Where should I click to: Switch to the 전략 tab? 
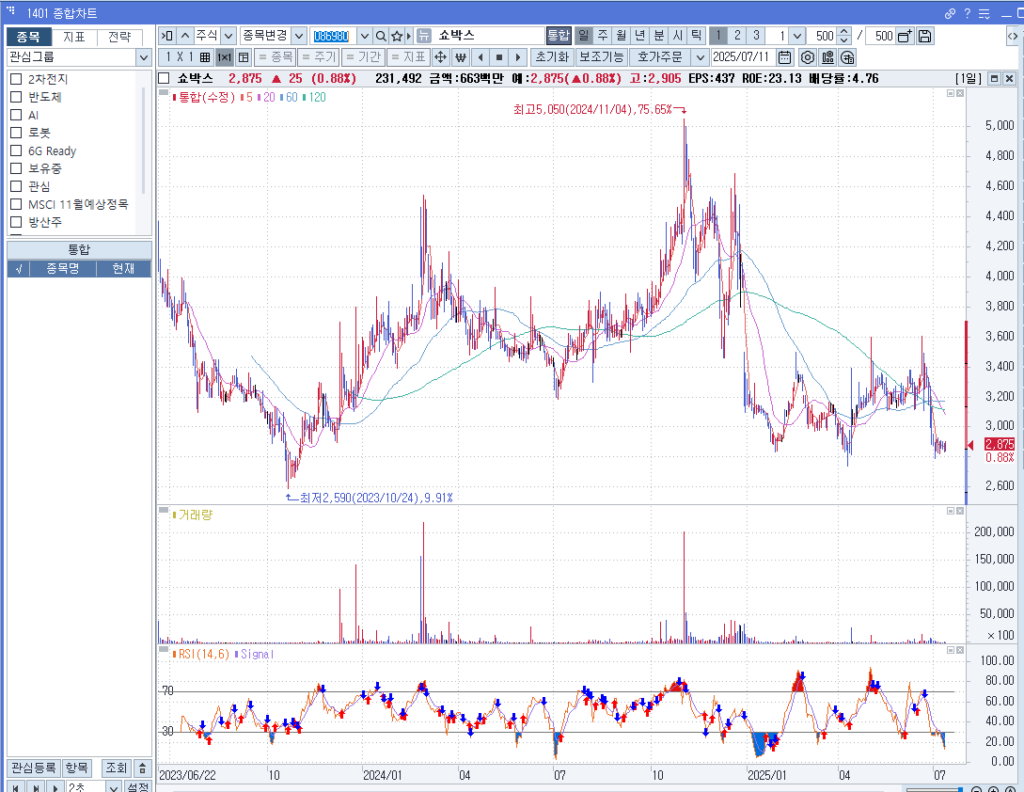(x=119, y=37)
